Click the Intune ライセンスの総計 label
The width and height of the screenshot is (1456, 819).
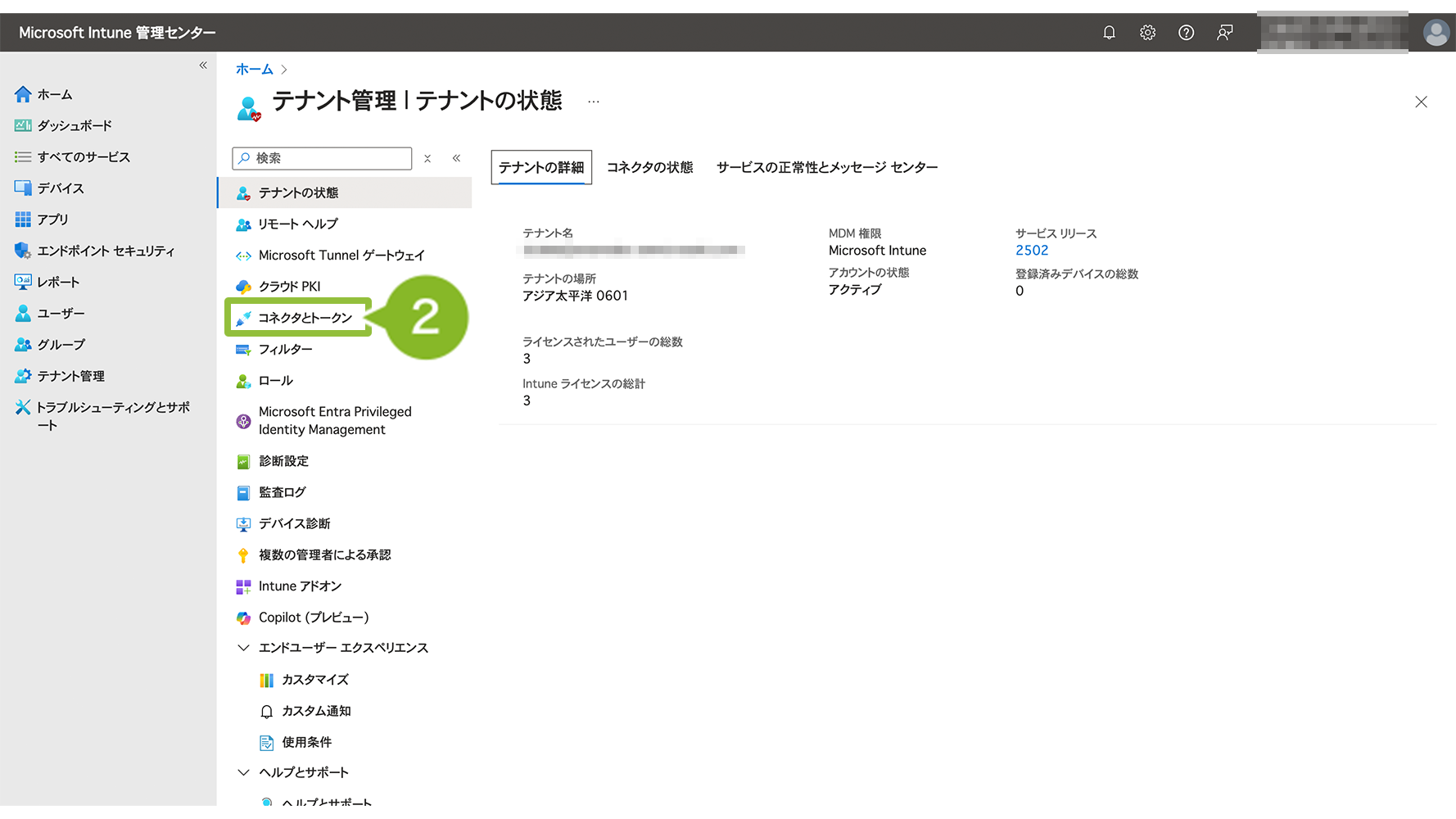coord(584,384)
